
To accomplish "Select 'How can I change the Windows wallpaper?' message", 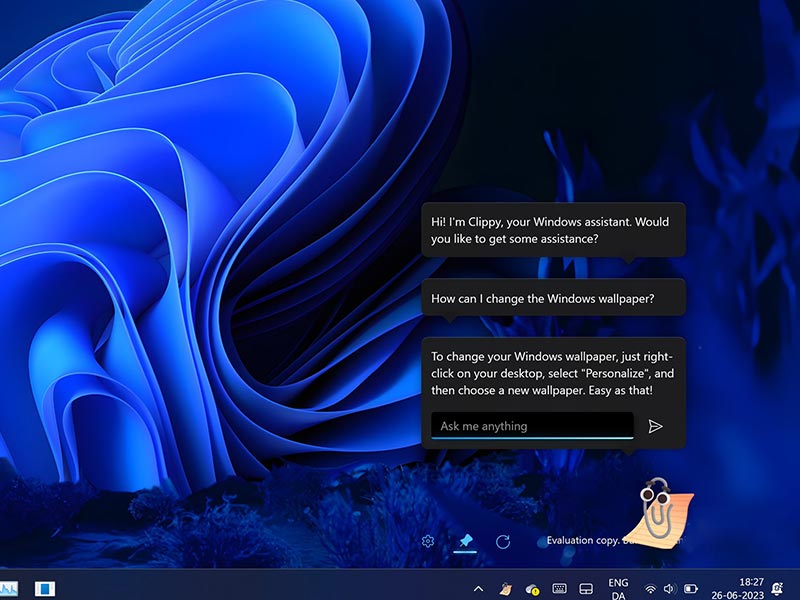I will (553, 298).
